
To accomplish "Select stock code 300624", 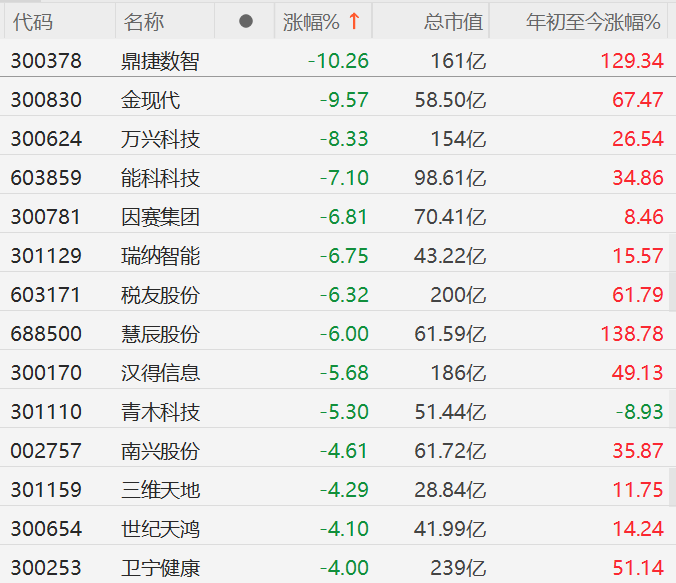I will pyautogui.click(x=46, y=139).
